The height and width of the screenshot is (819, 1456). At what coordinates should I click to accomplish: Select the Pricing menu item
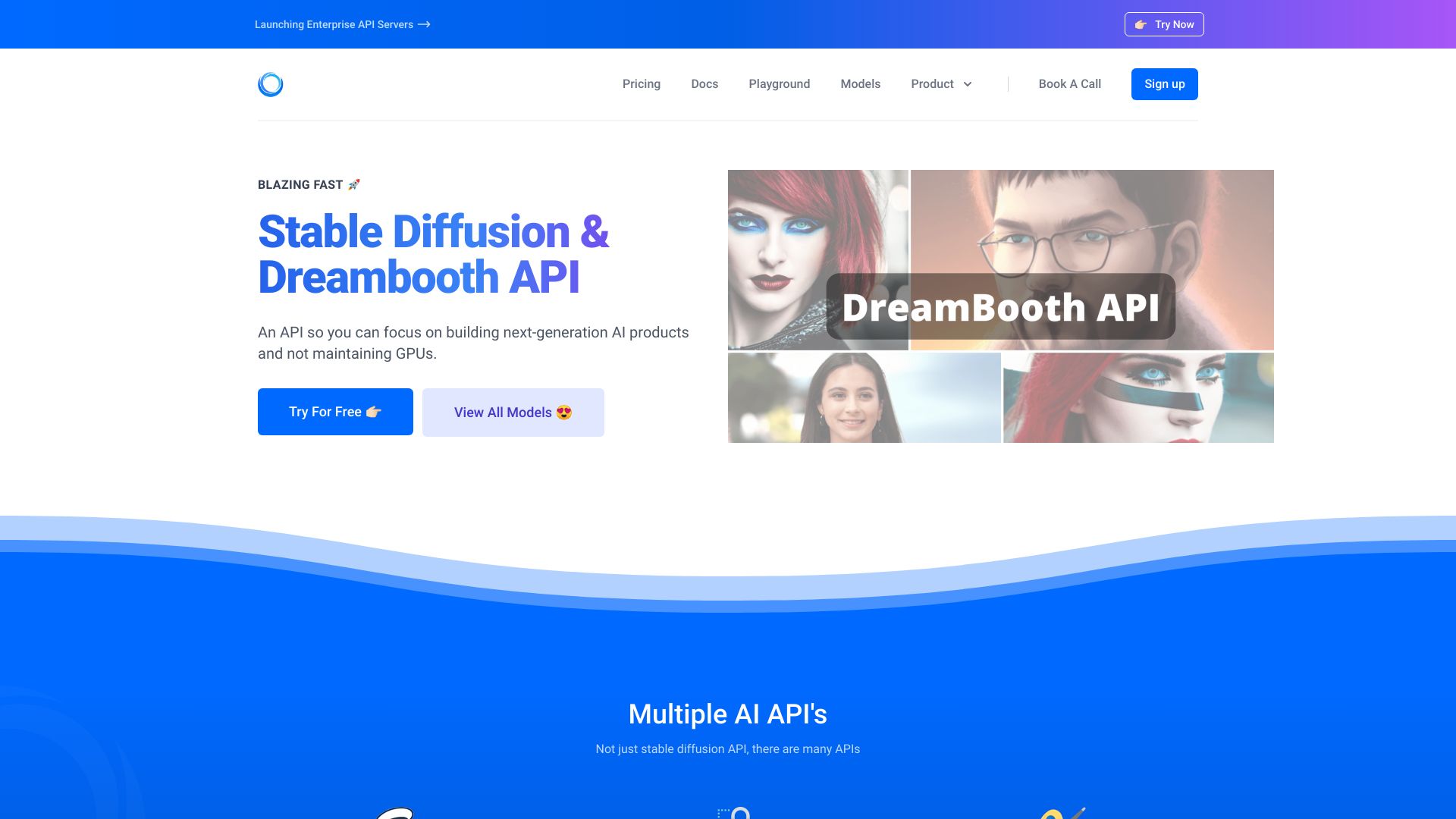coord(641,84)
